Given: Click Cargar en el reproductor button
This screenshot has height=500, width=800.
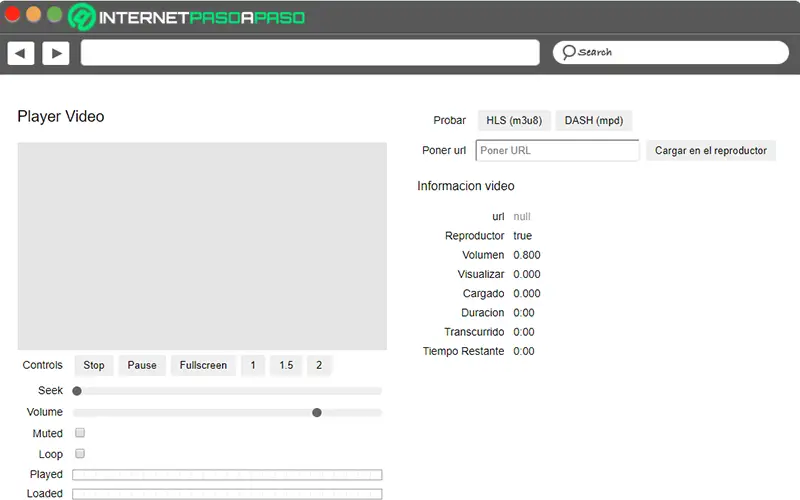Looking at the screenshot, I should pos(711,151).
